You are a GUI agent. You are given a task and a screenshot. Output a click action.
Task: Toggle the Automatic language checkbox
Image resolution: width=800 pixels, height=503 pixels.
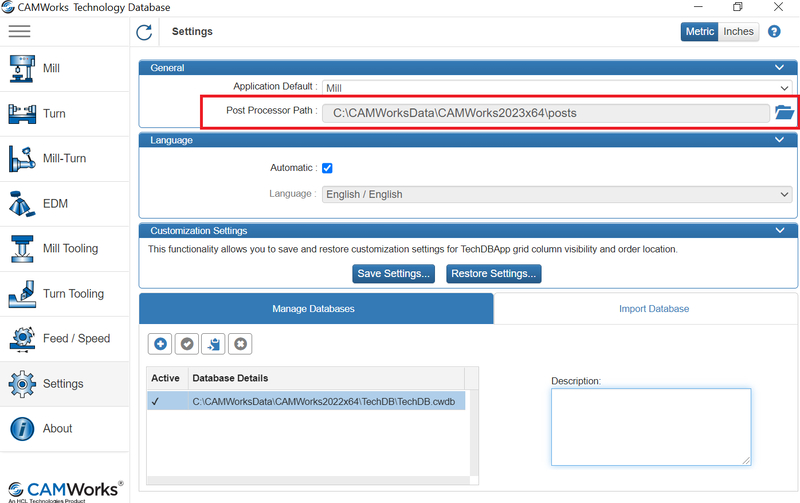[x=327, y=168]
